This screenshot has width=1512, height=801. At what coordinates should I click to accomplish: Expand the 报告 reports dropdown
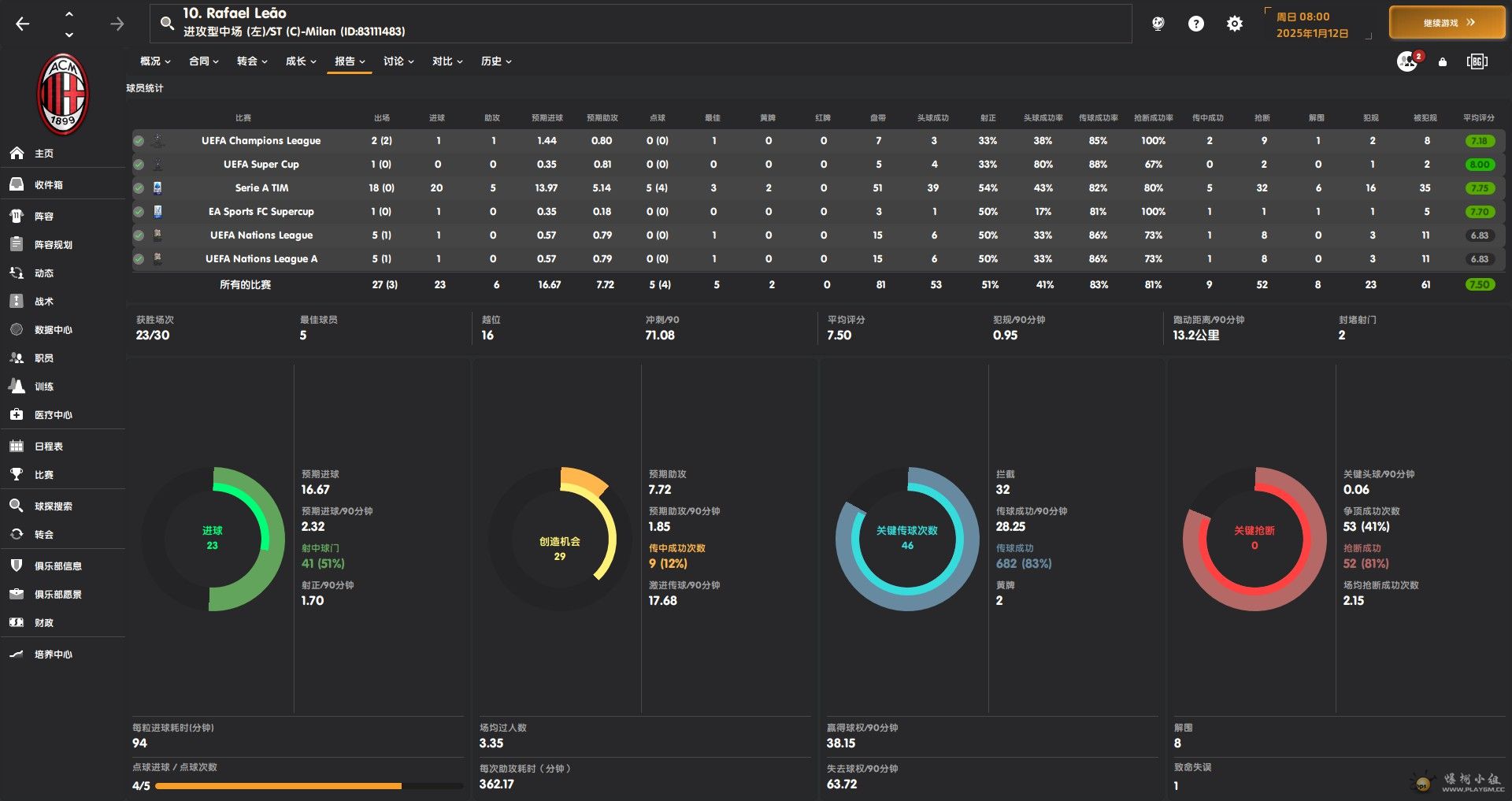pyautogui.click(x=350, y=61)
